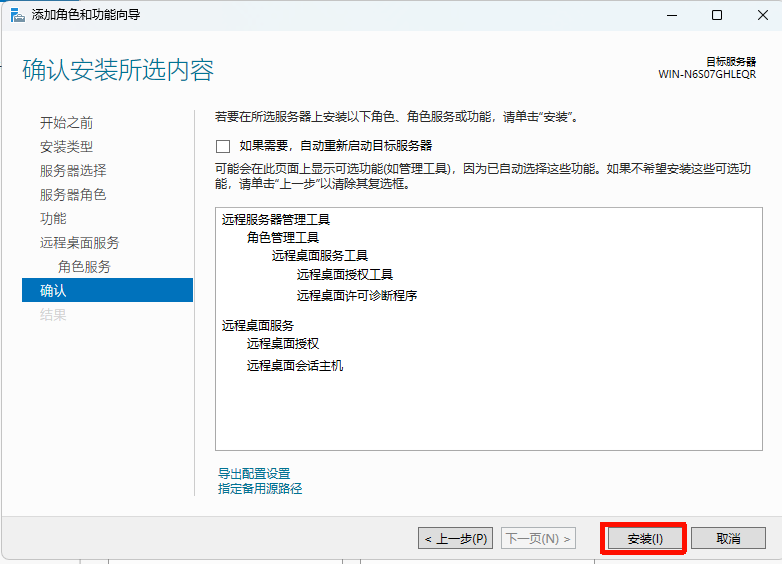The height and width of the screenshot is (564, 782).
Task: Select 开始之前 step in sidebar
Action: (x=66, y=123)
